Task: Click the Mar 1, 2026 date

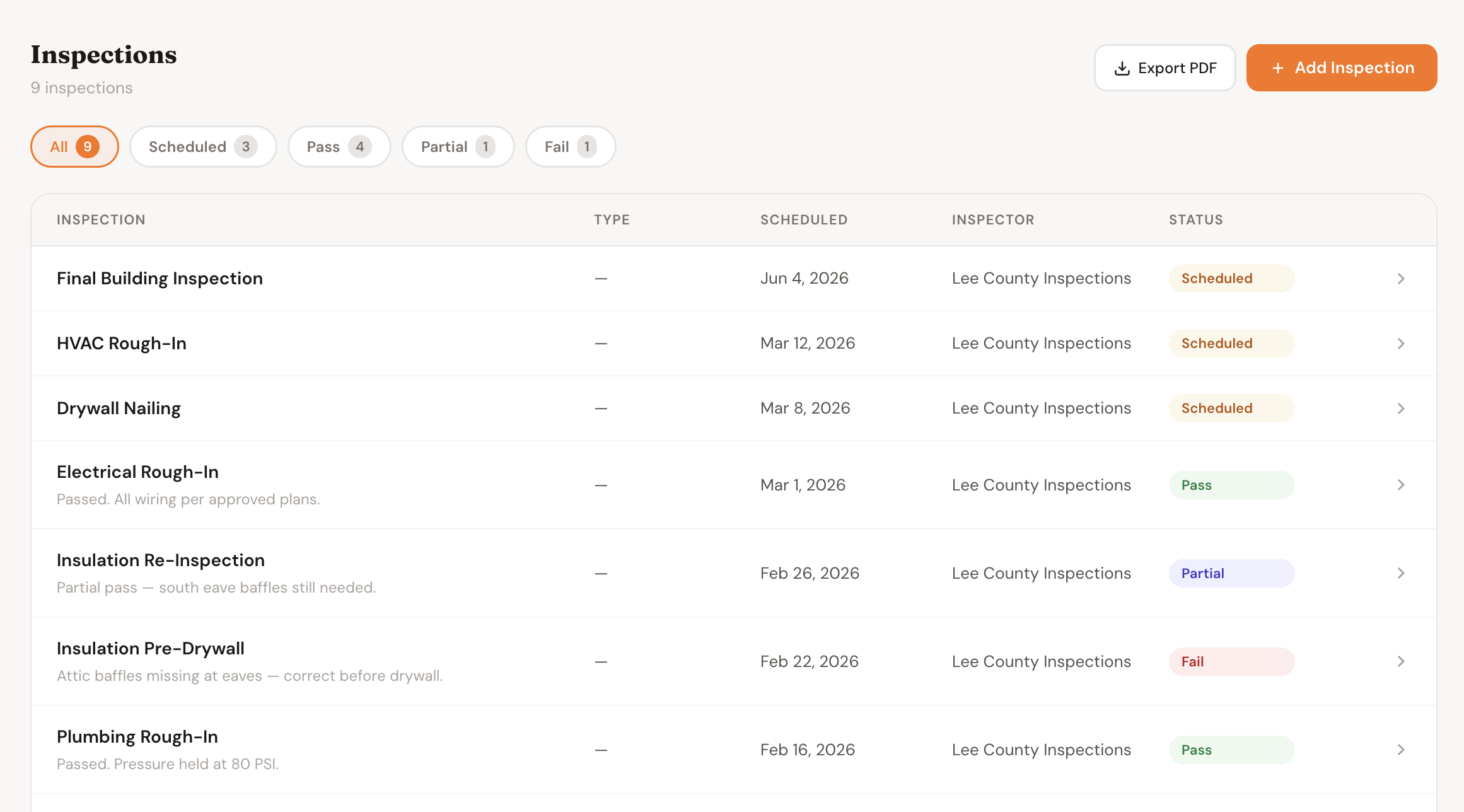Action: point(803,485)
